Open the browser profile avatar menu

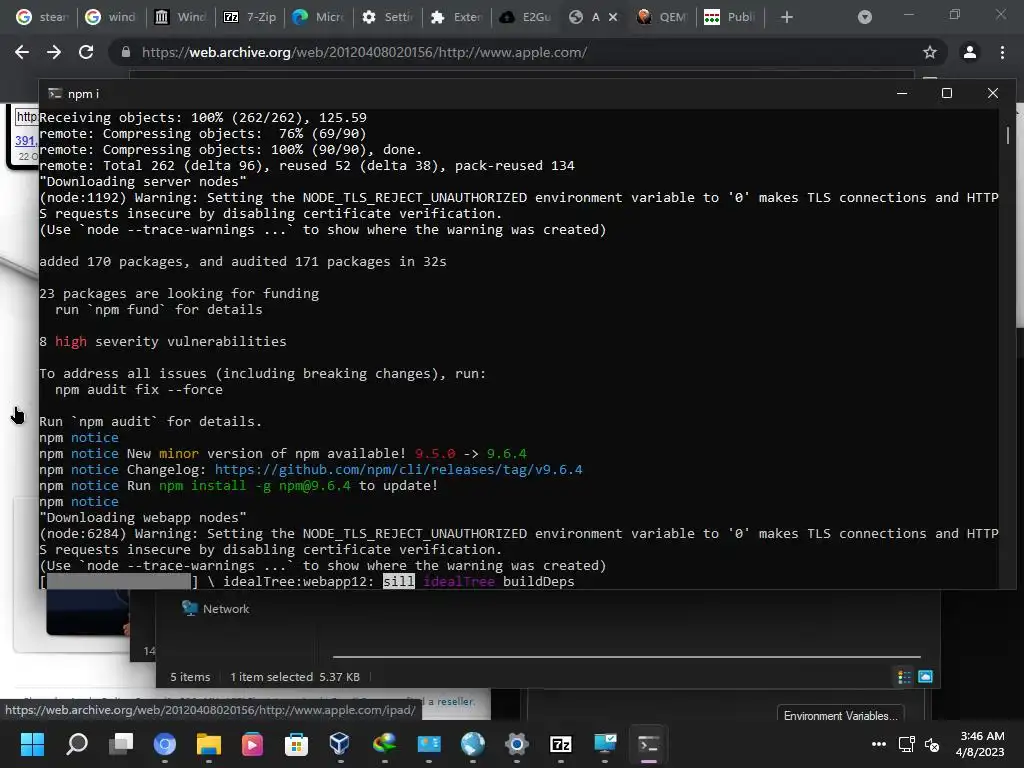pyautogui.click(x=970, y=52)
